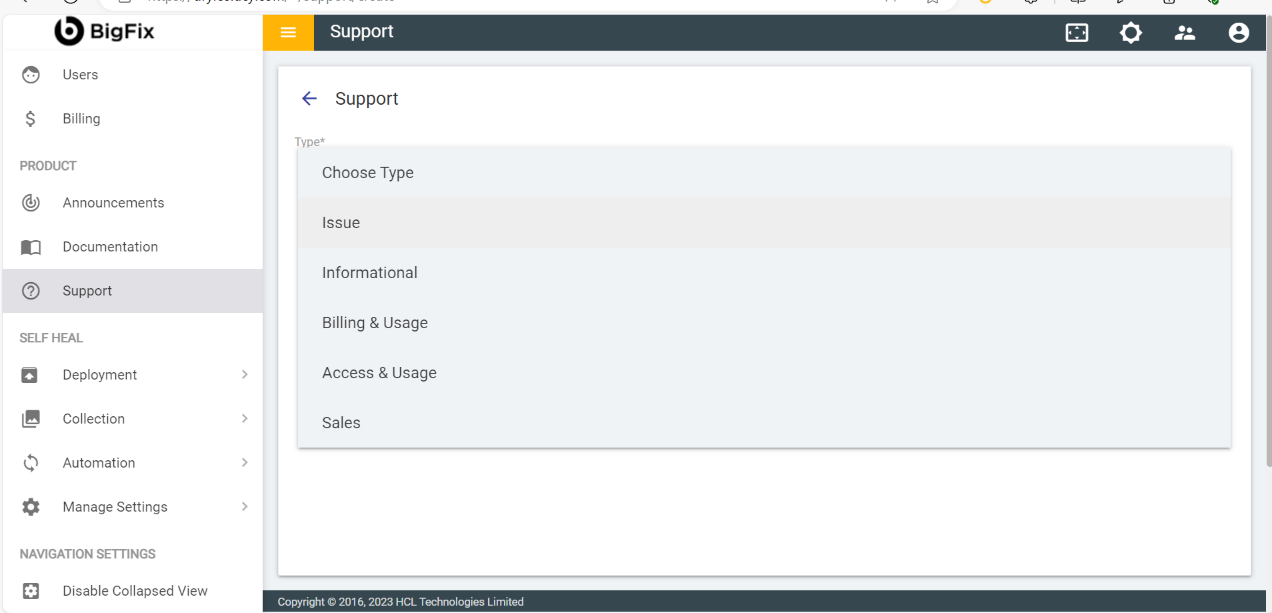Viewport: 1272px width, 613px height.
Task: Click the Announcements target icon
Action: [x=31, y=203]
